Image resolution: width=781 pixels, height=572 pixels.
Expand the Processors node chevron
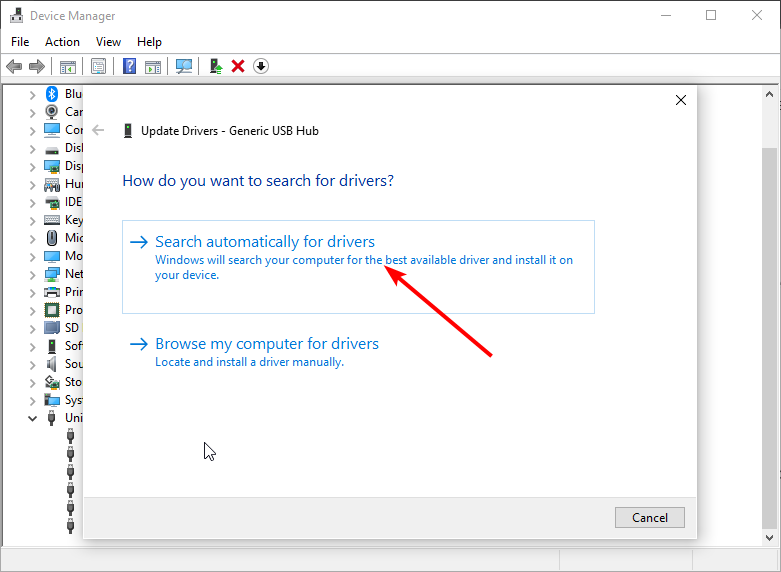(x=32, y=311)
